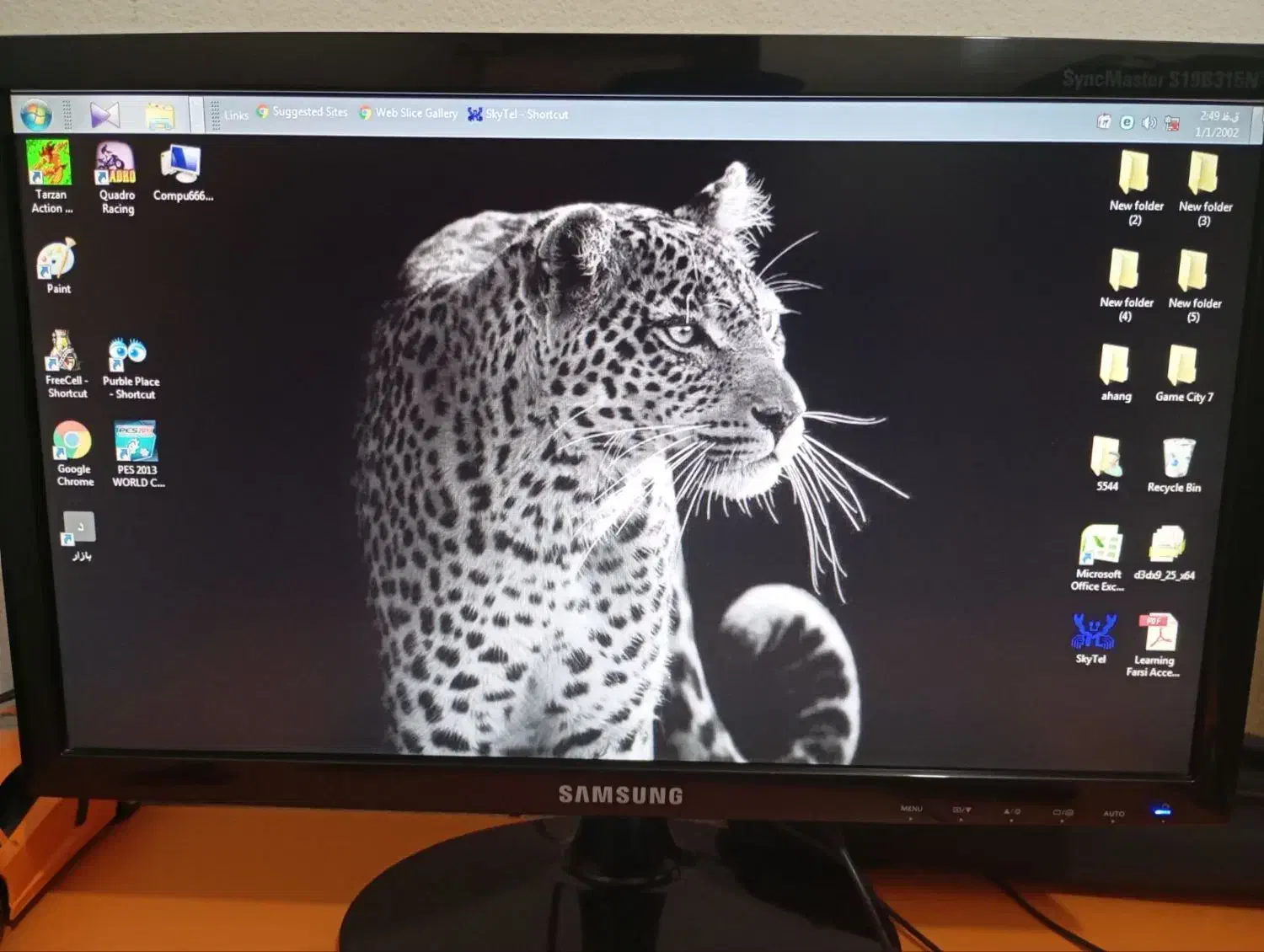Click the network tray icon with red X
The height and width of the screenshot is (952, 1264).
click(x=1172, y=124)
